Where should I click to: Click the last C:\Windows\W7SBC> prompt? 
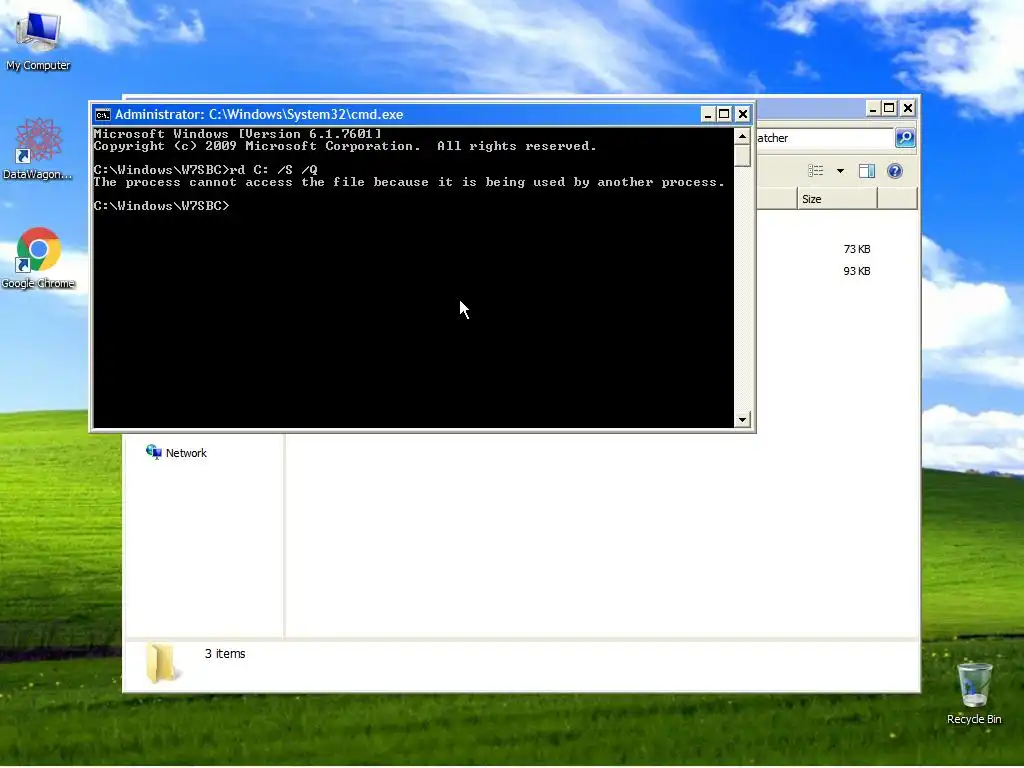click(161, 206)
